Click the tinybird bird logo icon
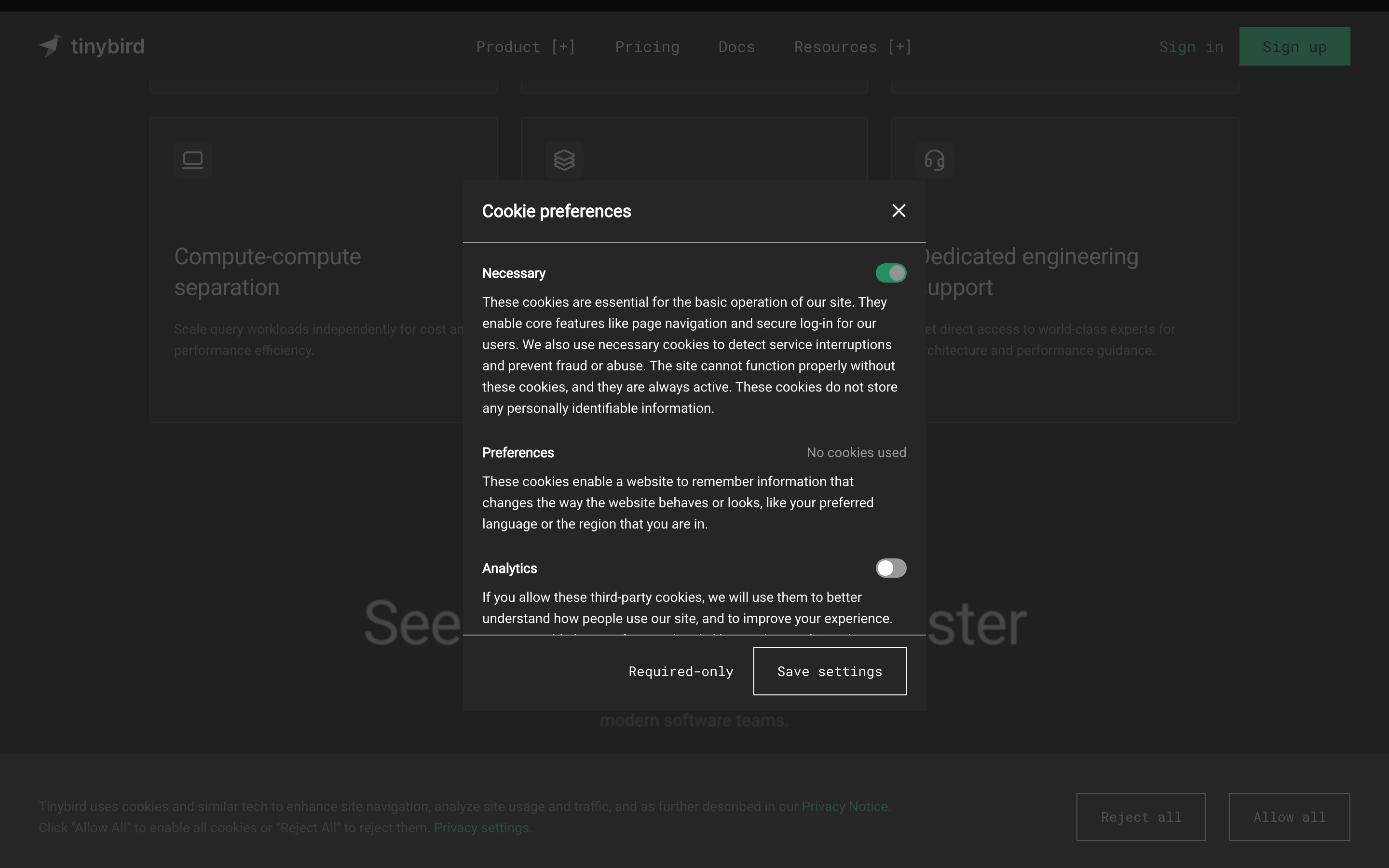This screenshot has width=1389, height=868. (x=51, y=46)
